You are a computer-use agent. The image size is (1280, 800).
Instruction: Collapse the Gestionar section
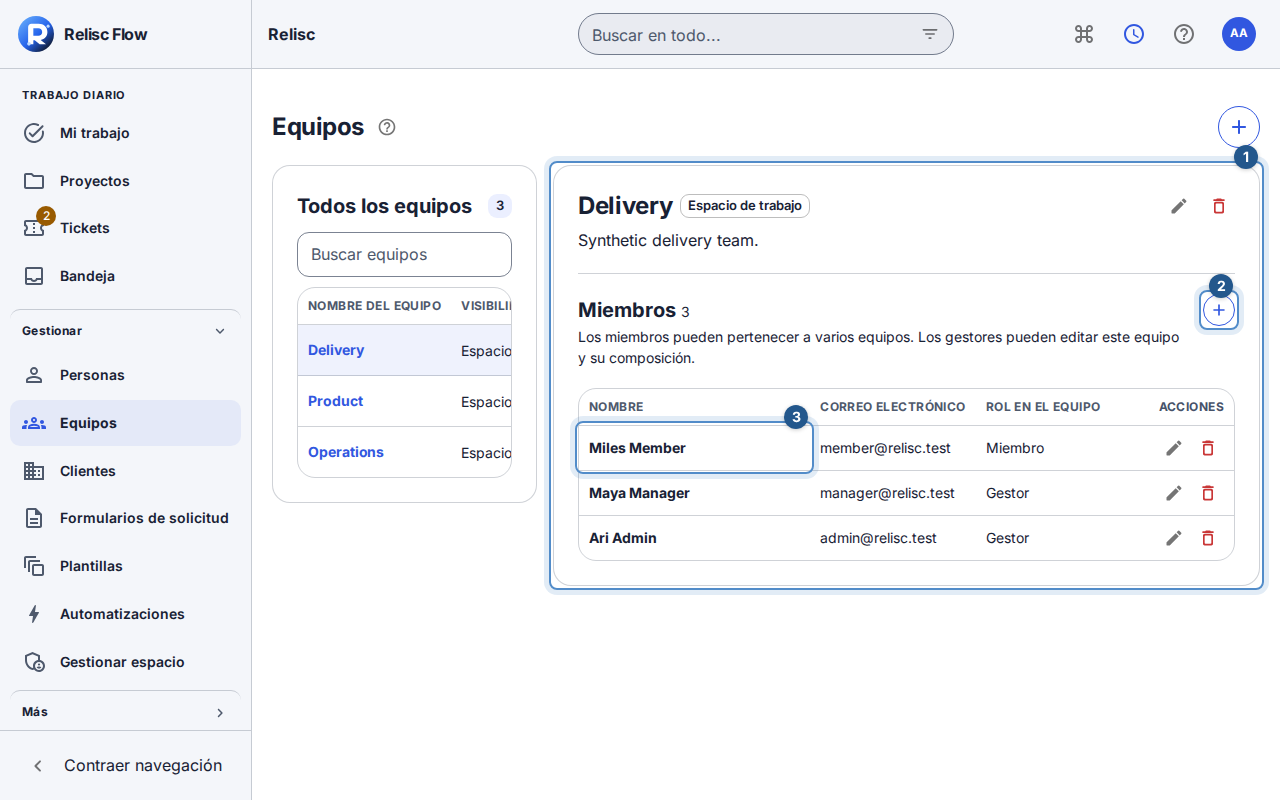[x=125, y=331]
